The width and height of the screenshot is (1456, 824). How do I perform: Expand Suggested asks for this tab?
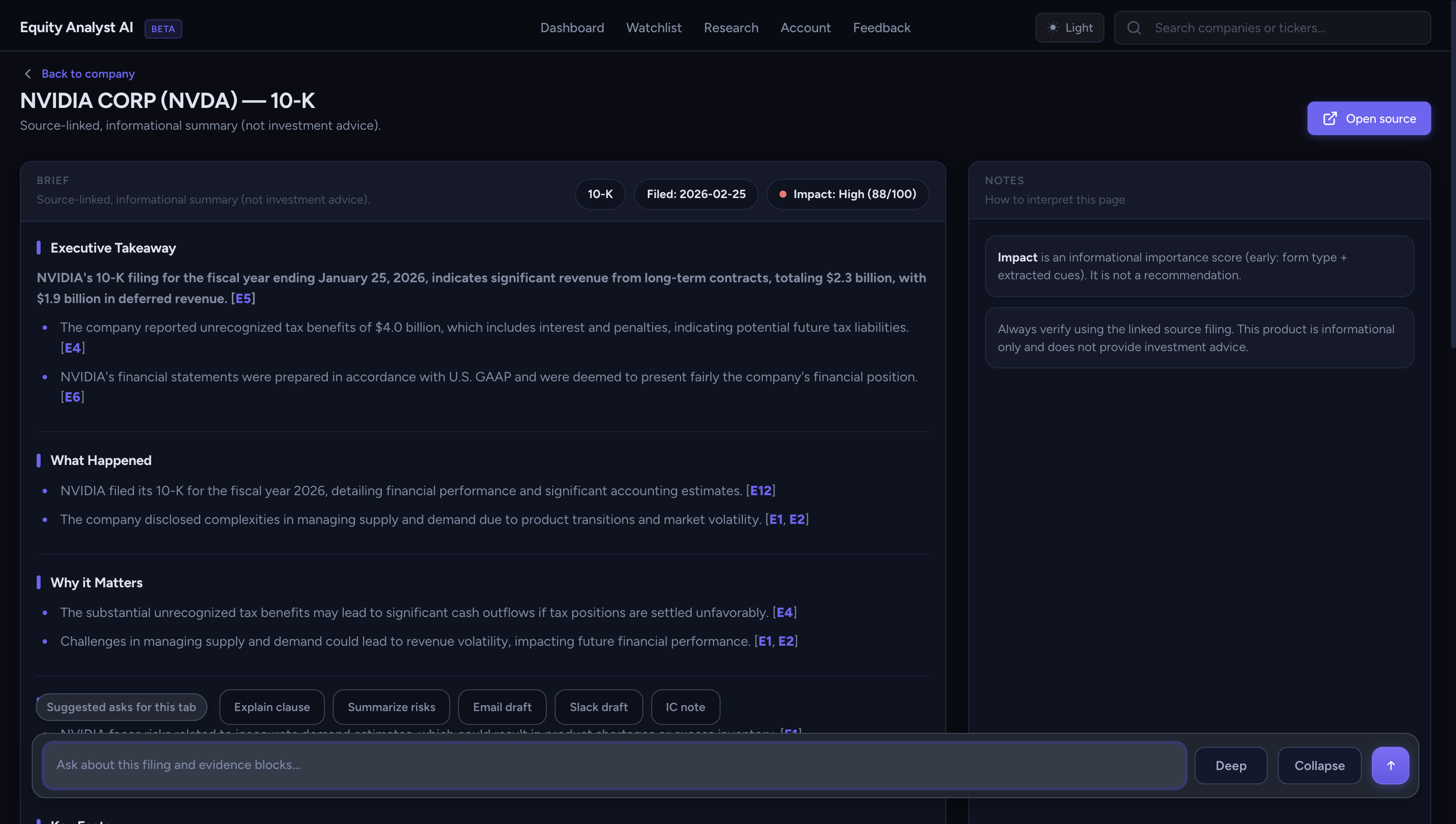(120, 707)
